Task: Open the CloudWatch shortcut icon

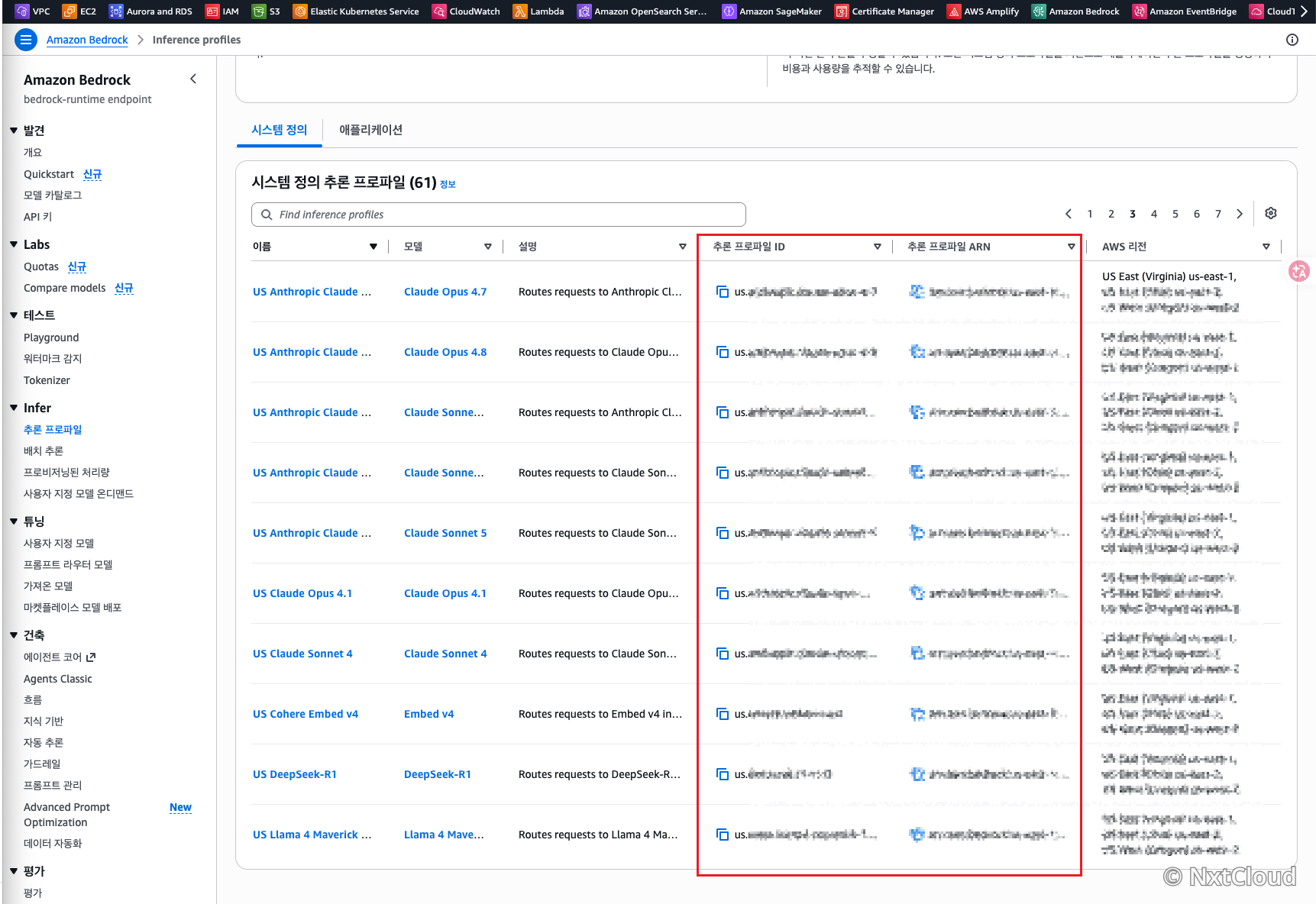Action: [439, 11]
